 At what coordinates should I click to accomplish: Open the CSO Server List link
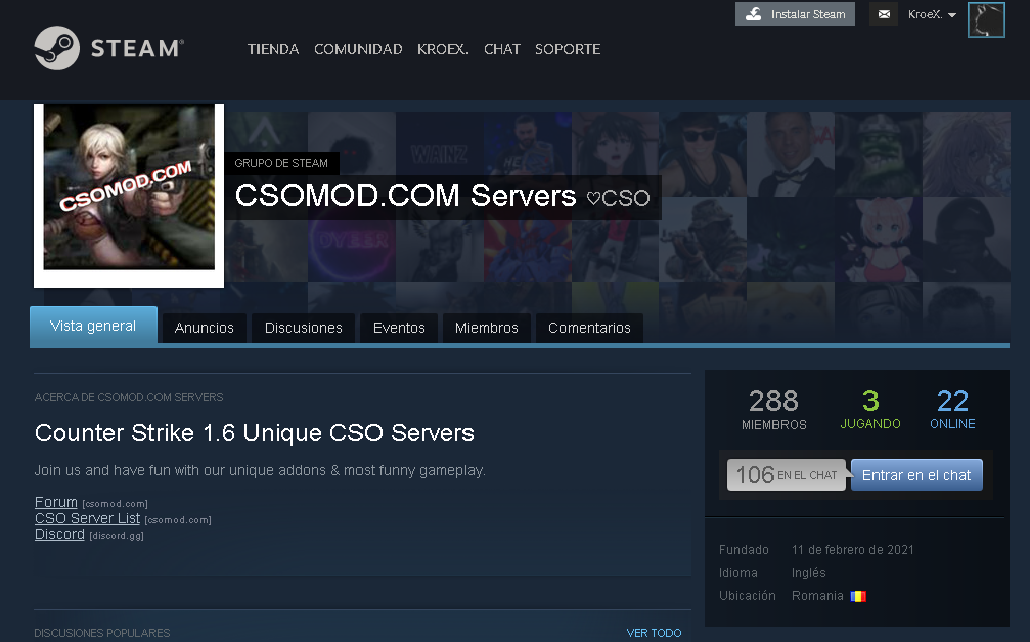87,518
